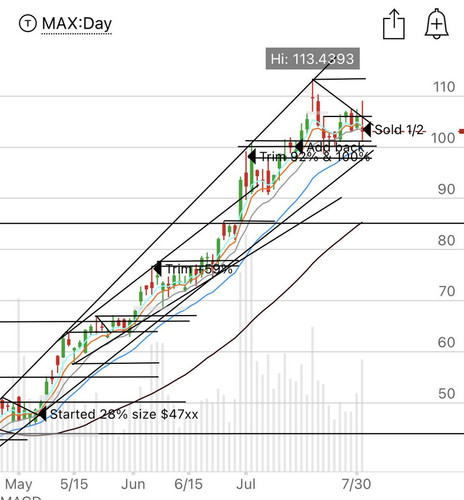
Task: Tap the 7/30 date axis label
Action: click(x=356, y=484)
